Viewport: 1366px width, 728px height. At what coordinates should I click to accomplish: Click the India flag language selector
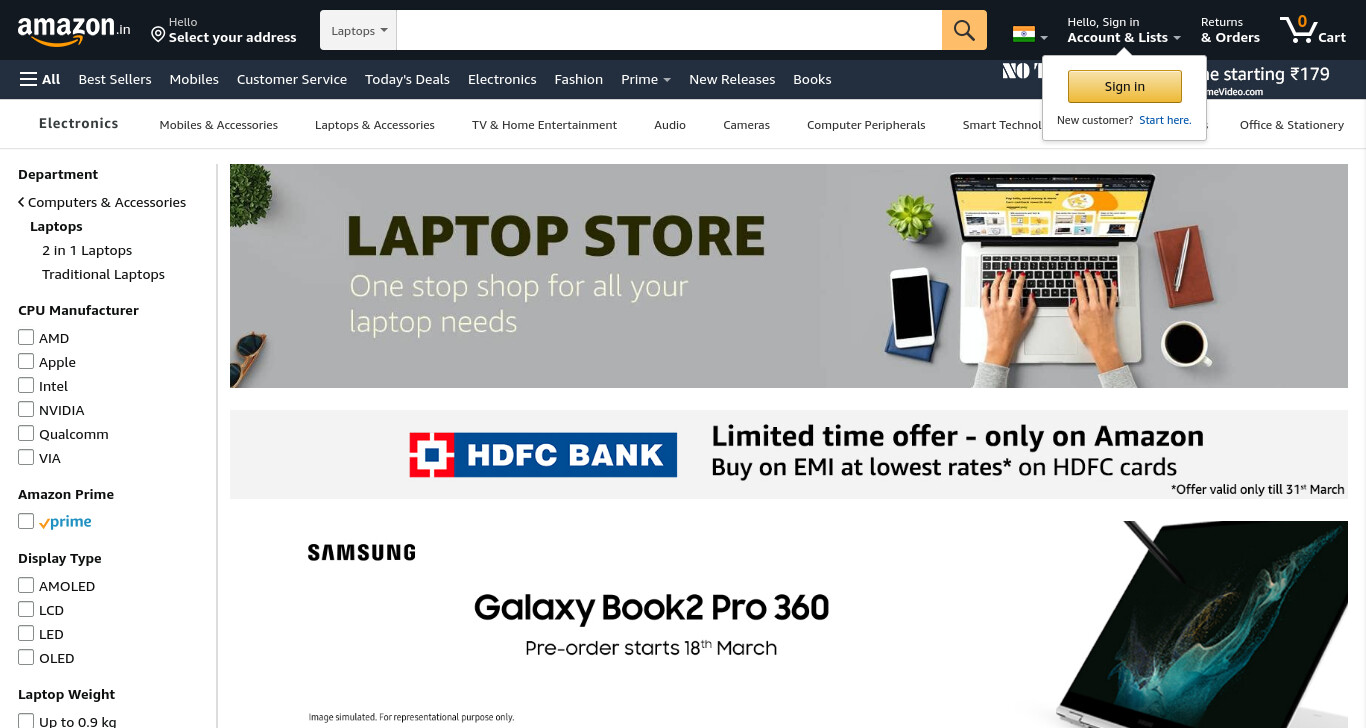click(x=1030, y=34)
